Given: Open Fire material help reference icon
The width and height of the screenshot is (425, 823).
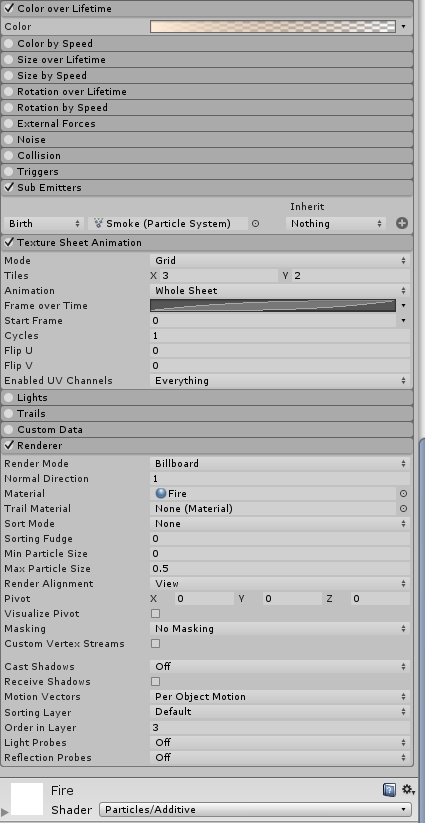Looking at the screenshot, I should [389, 790].
